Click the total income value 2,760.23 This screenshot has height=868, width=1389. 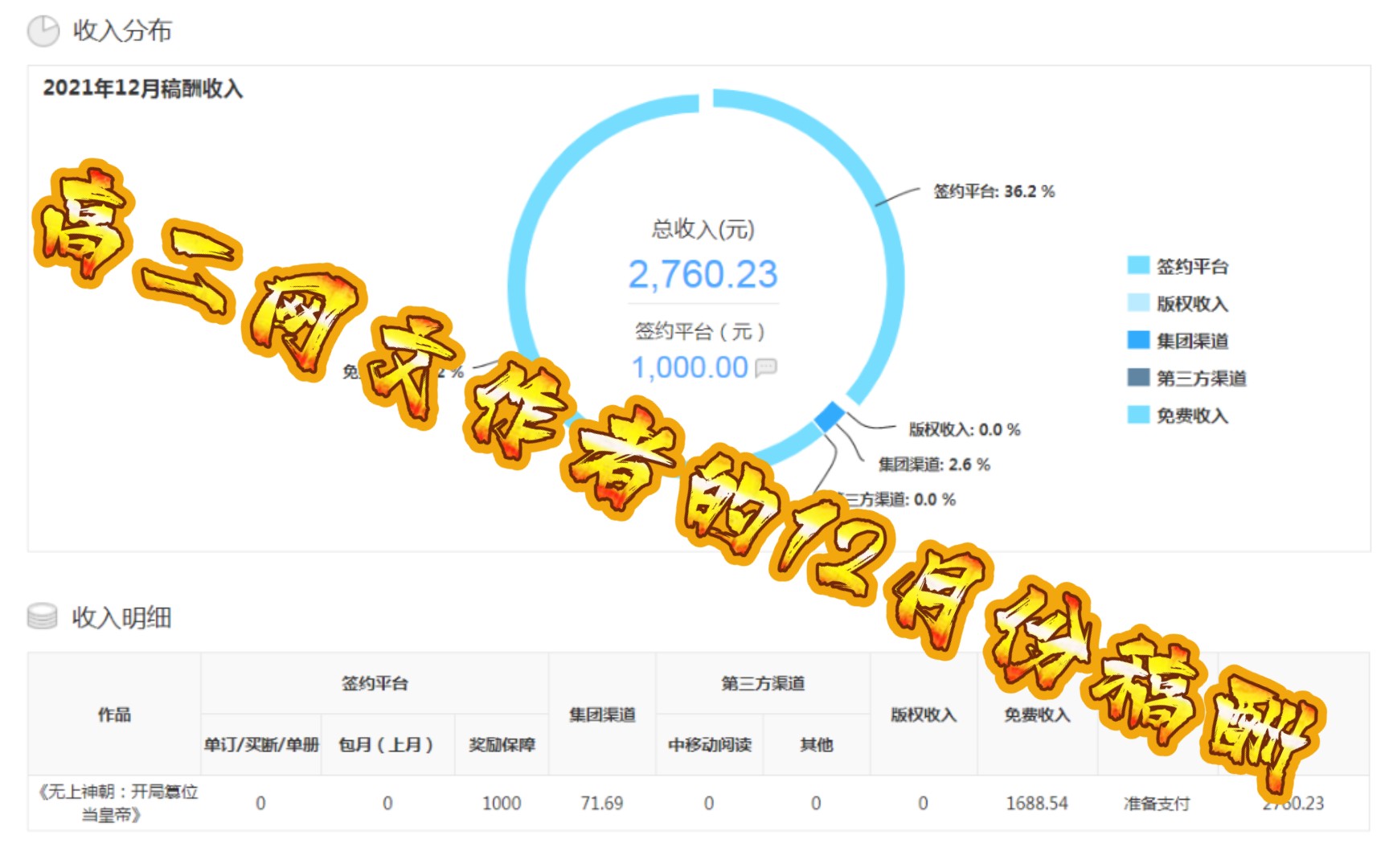(x=703, y=274)
